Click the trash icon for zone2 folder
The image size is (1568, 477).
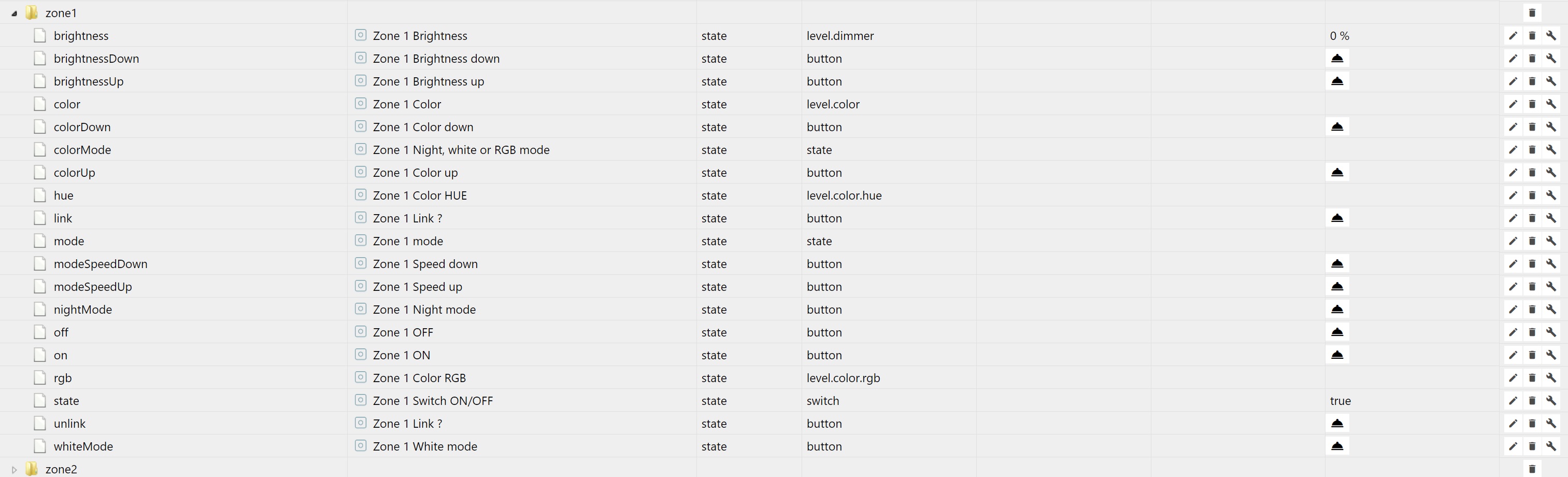pyautogui.click(x=1532, y=469)
